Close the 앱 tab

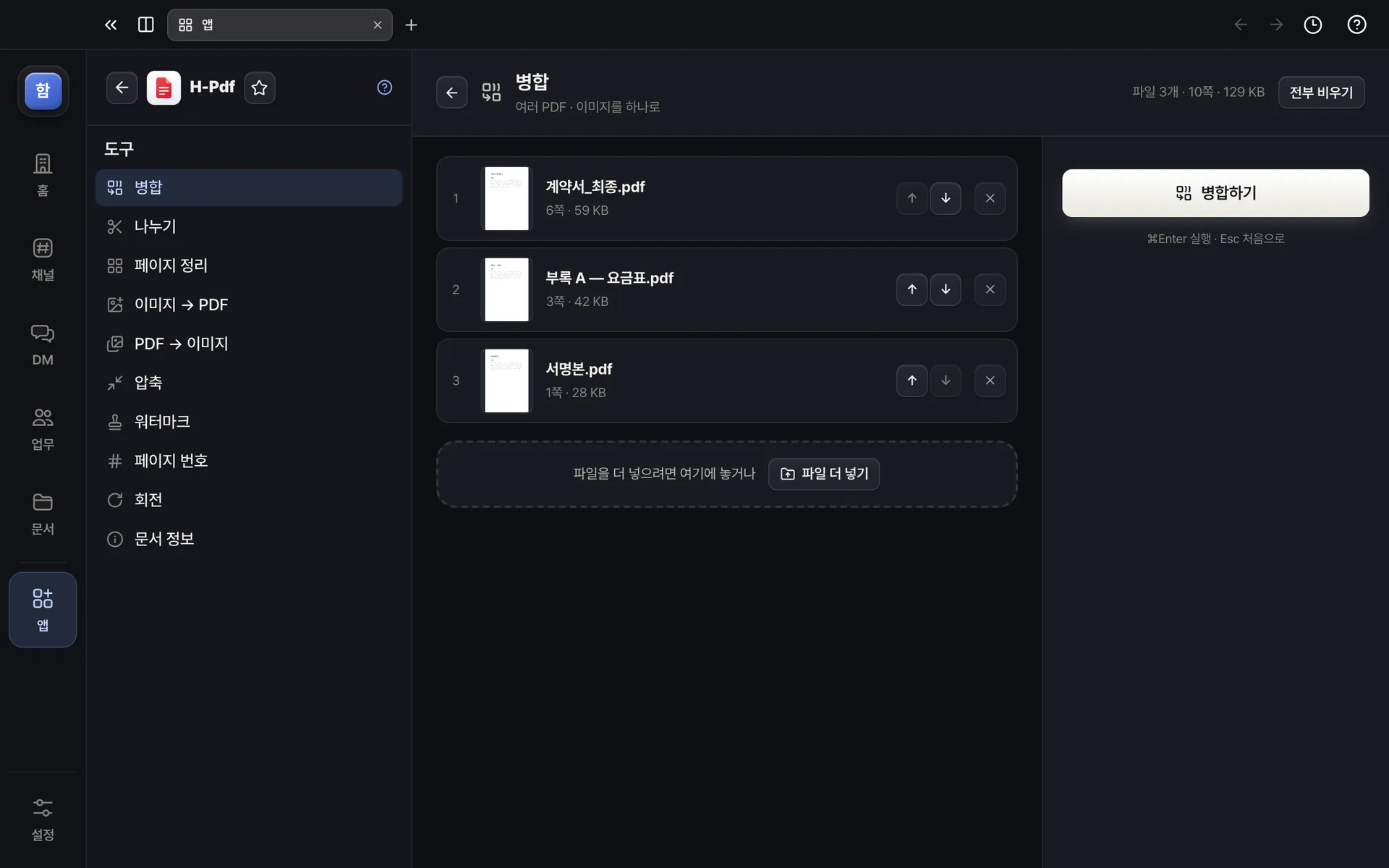click(x=377, y=25)
